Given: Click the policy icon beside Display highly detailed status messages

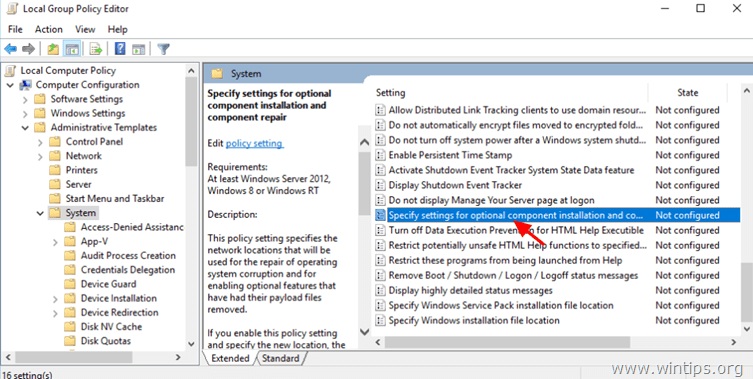Looking at the screenshot, I should pyautogui.click(x=380, y=290).
